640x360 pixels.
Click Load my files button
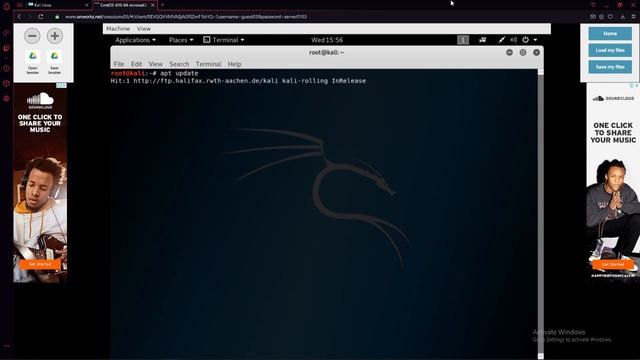[x=610, y=50]
